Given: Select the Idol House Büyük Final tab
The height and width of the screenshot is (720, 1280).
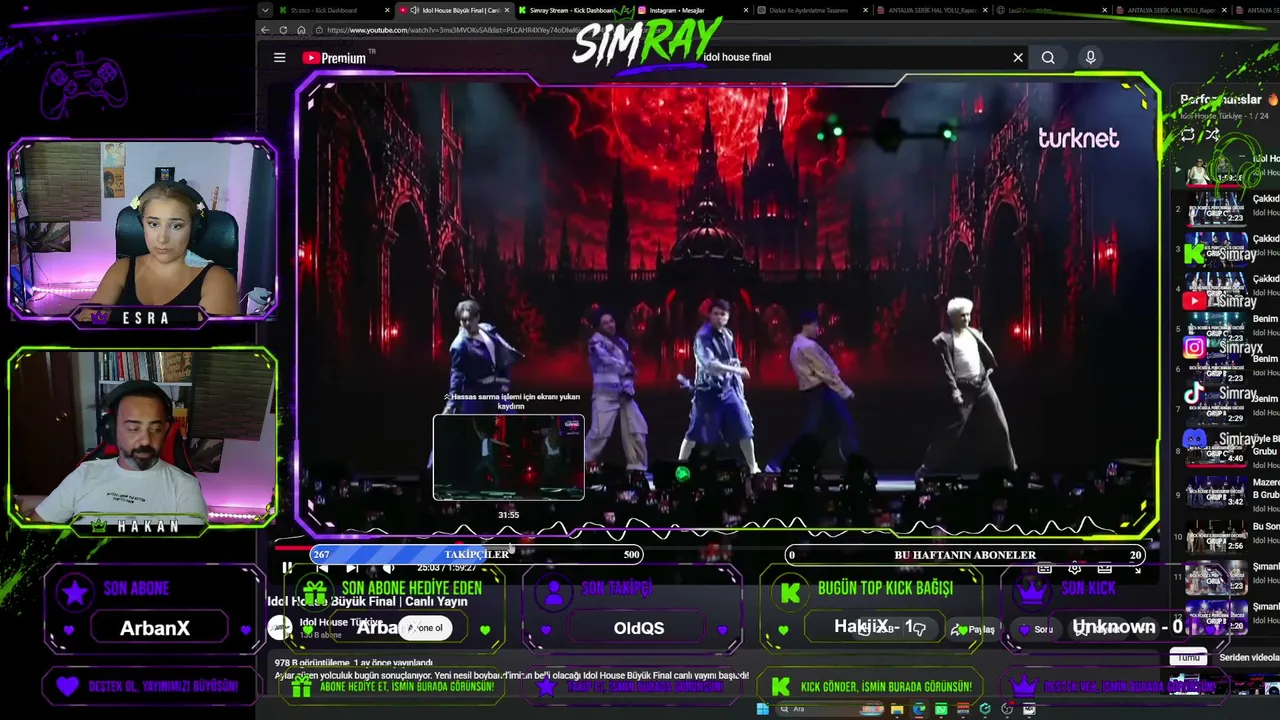Looking at the screenshot, I should coord(455,10).
